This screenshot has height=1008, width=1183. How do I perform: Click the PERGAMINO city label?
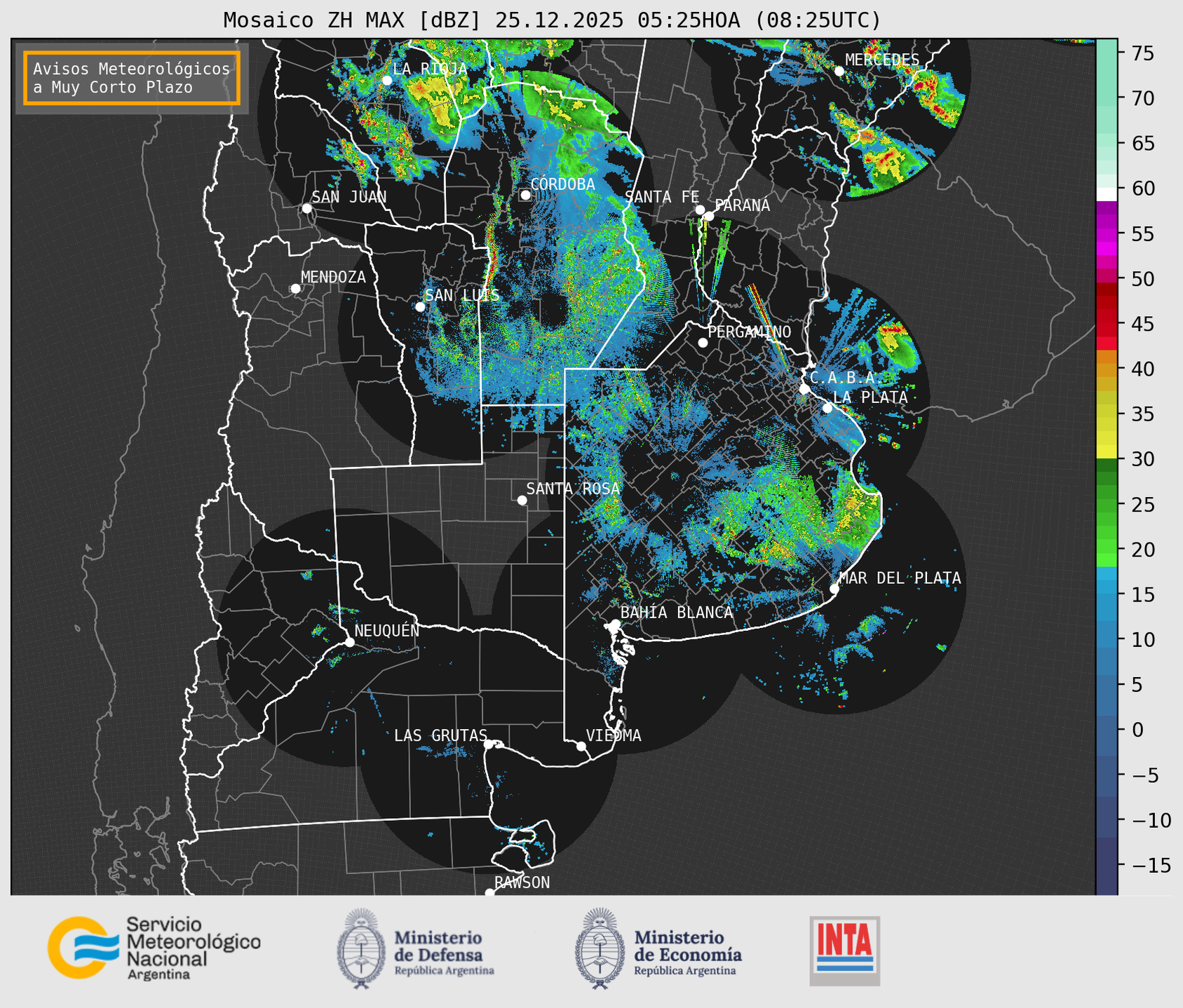750,332
